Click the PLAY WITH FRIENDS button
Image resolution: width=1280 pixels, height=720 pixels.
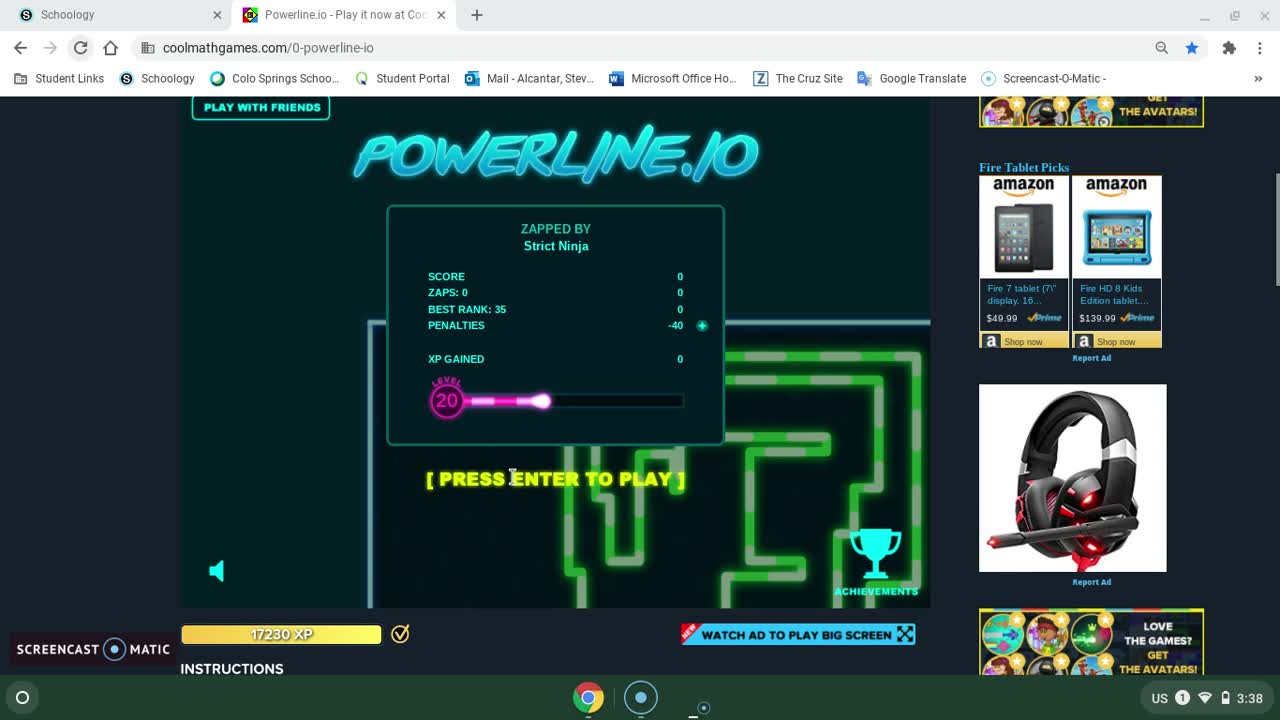(260, 107)
